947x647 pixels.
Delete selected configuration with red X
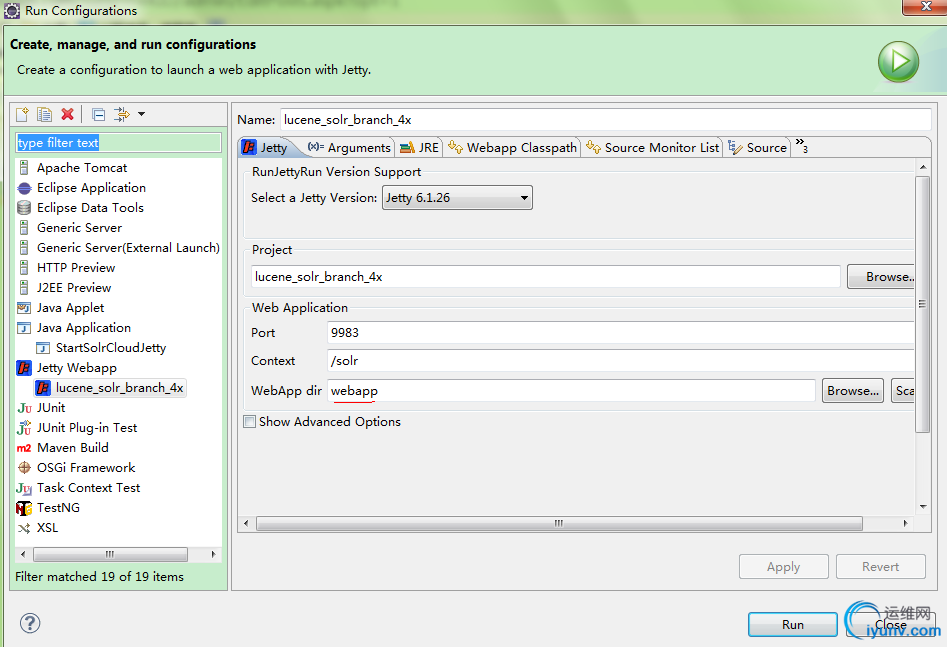68,114
